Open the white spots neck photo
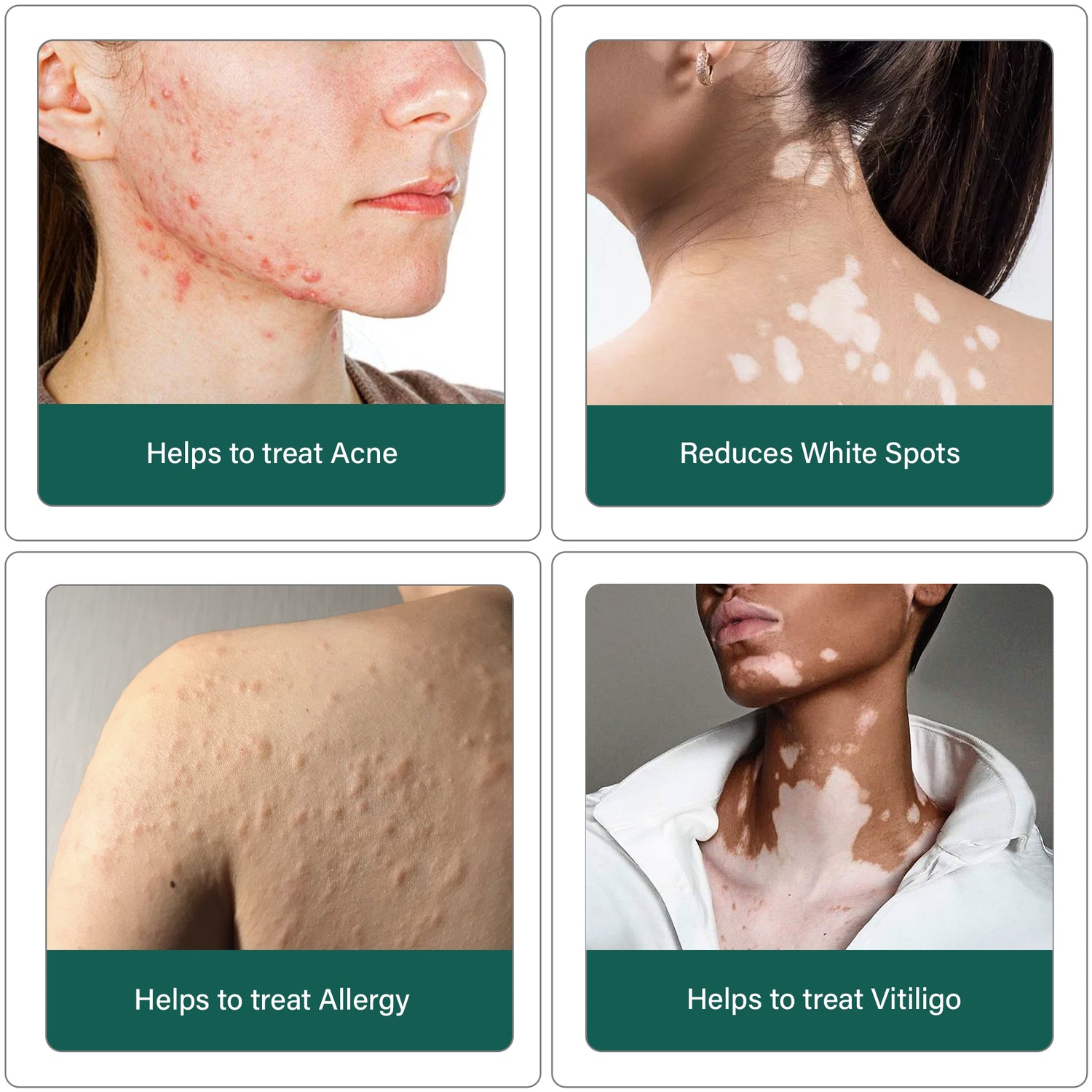1092x1092 pixels. 819,222
